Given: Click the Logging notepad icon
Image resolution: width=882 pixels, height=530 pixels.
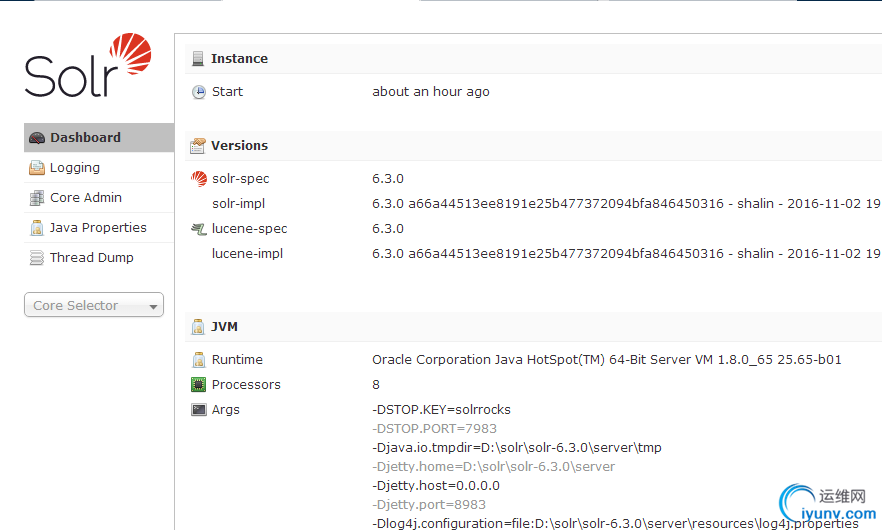Looking at the screenshot, I should point(37,168).
